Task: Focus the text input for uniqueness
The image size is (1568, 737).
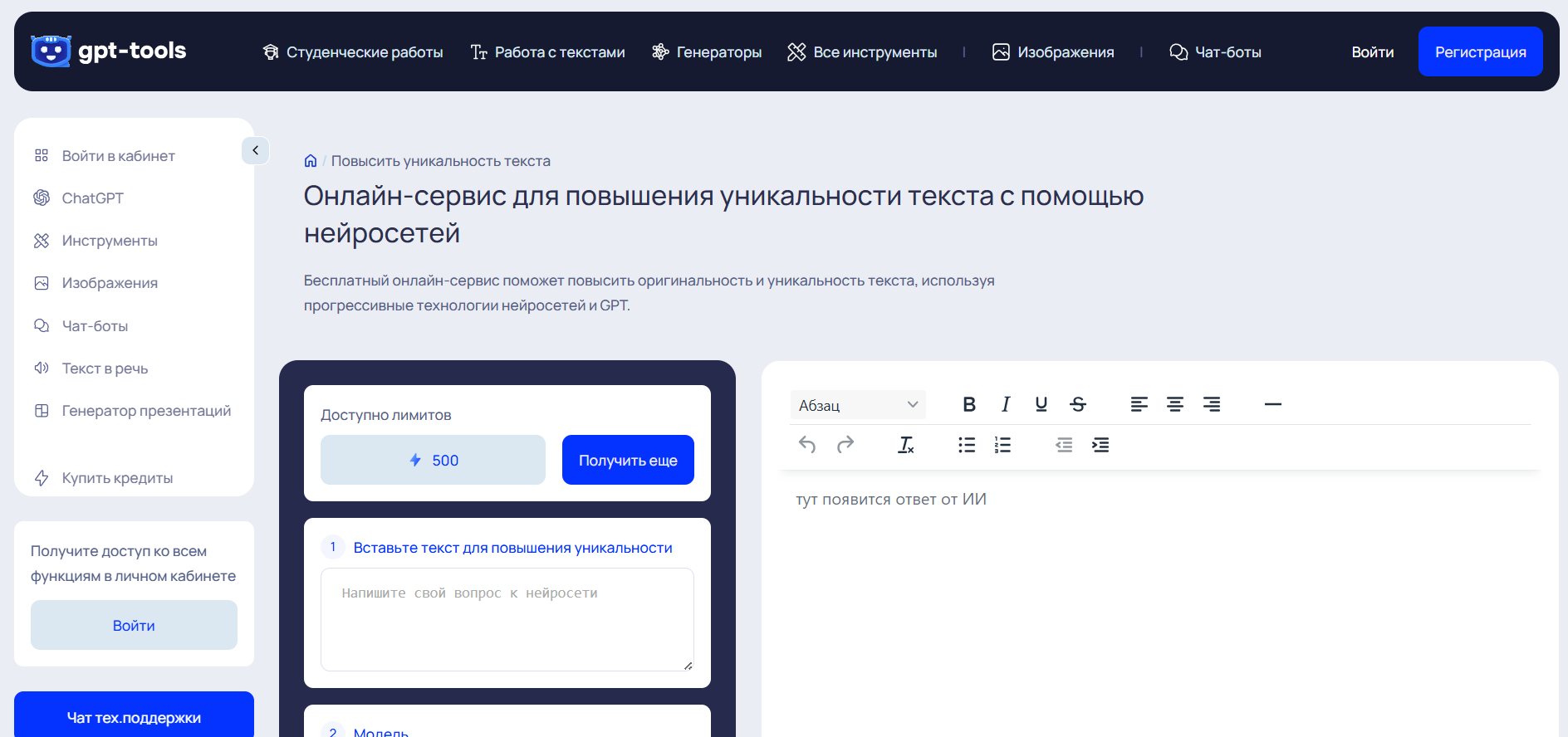Action: pos(507,619)
